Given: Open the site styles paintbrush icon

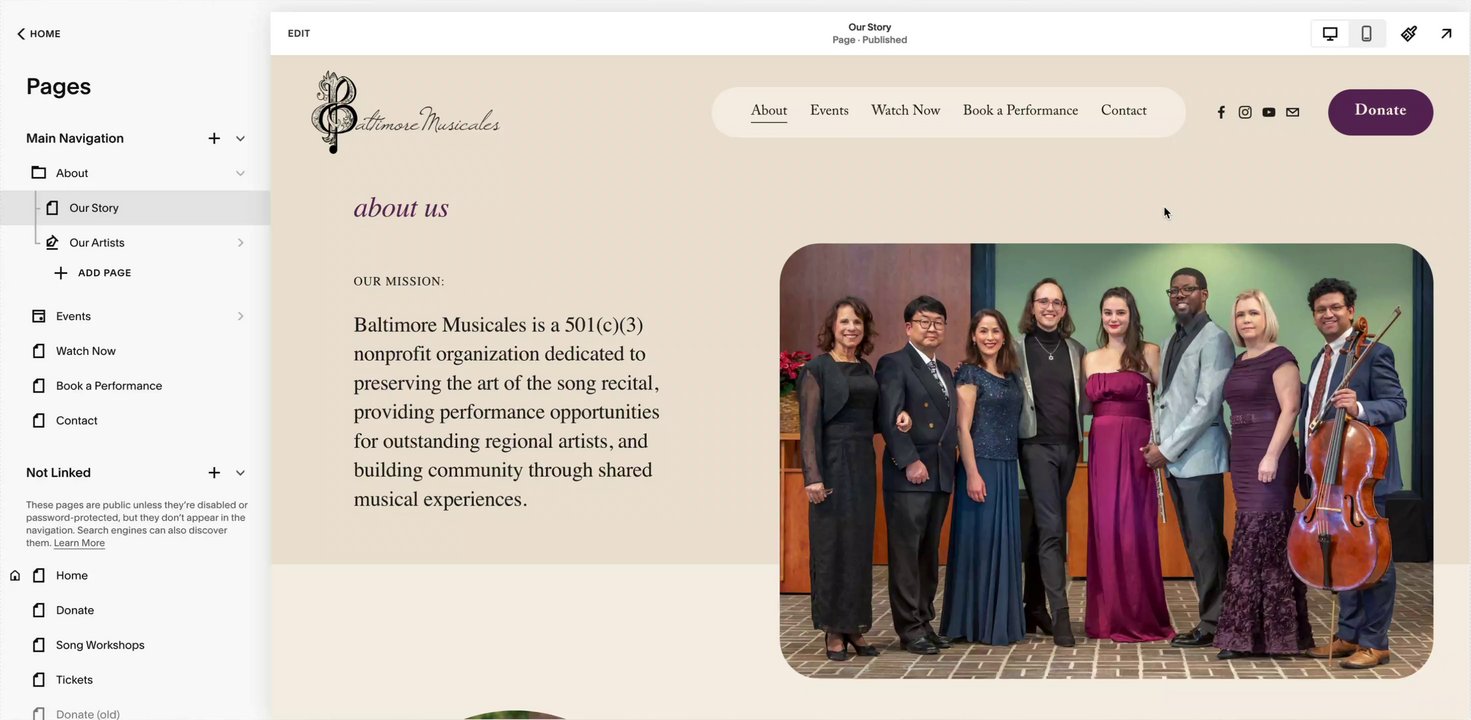Looking at the screenshot, I should point(1409,34).
